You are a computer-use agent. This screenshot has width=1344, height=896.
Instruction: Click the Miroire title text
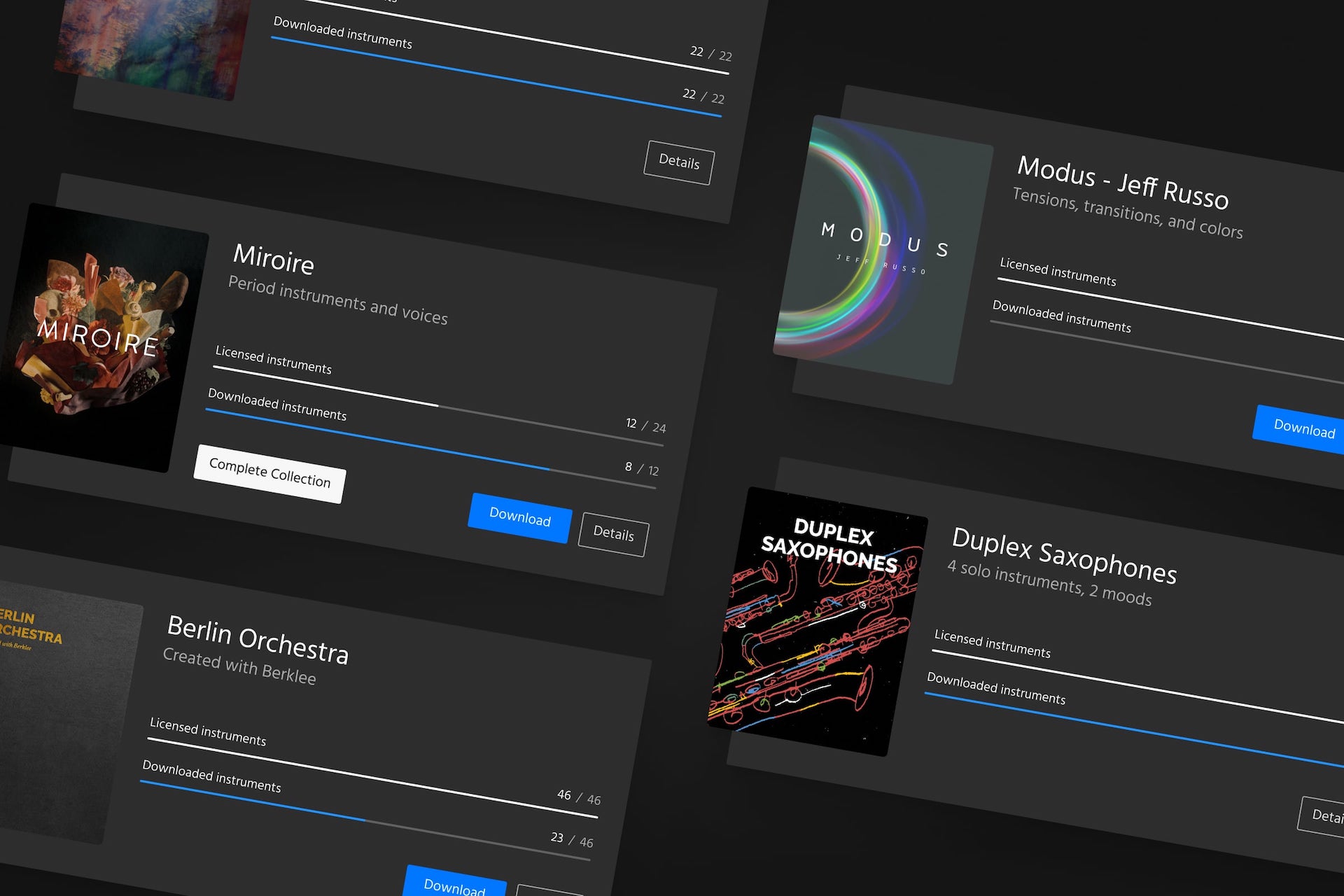[x=274, y=260]
